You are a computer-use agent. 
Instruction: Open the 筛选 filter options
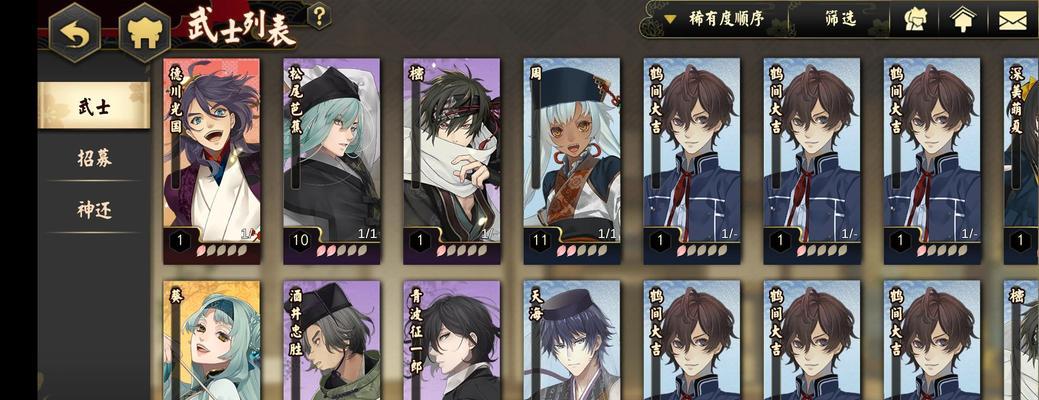[x=840, y=19]
